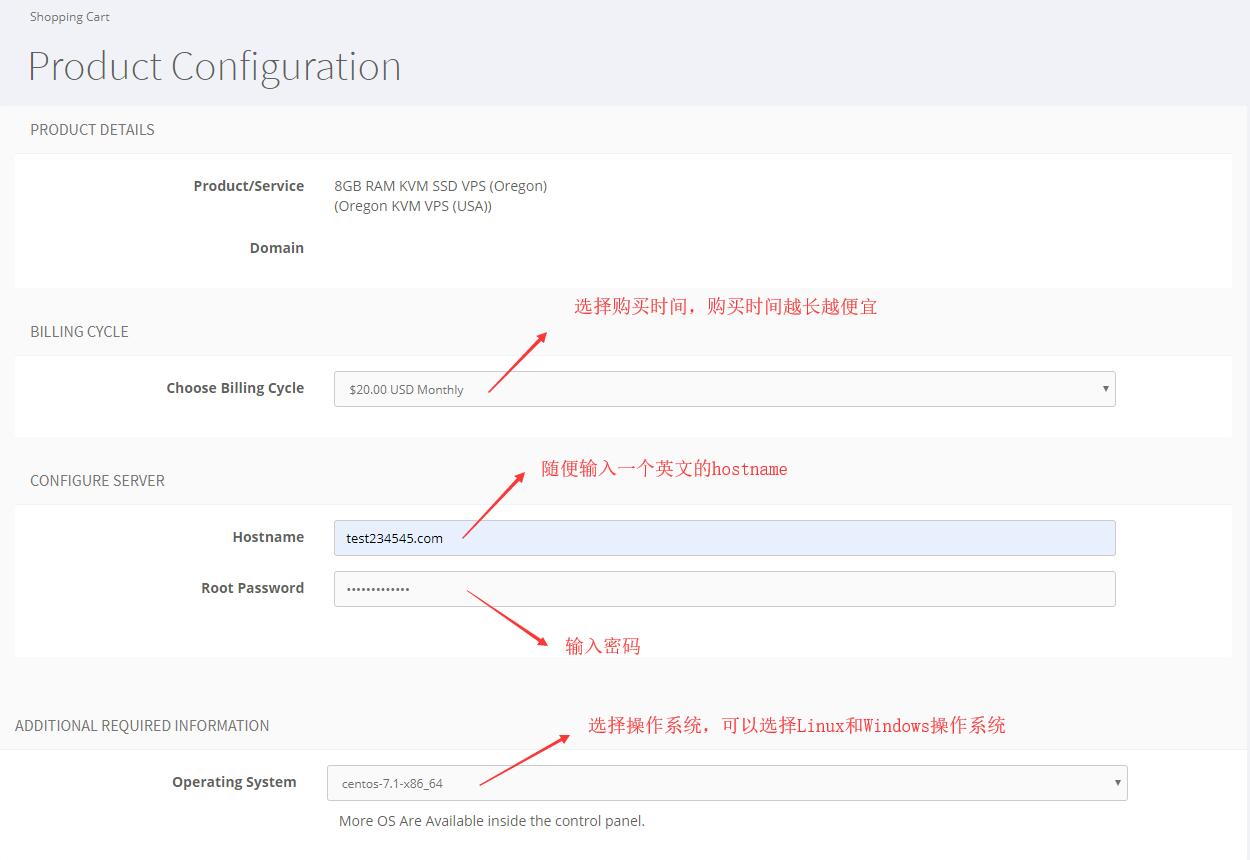The height and width of the screenshot is (860, 1250).
Task: Click the Oregon KVM VPS (USA) text
Action: 413,206
